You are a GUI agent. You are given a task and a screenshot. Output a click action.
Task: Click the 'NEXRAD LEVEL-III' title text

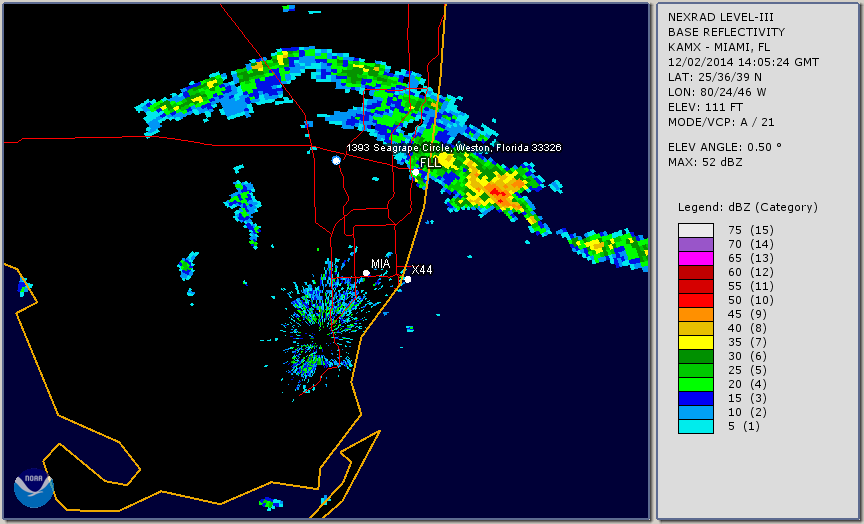pos(721,18)
